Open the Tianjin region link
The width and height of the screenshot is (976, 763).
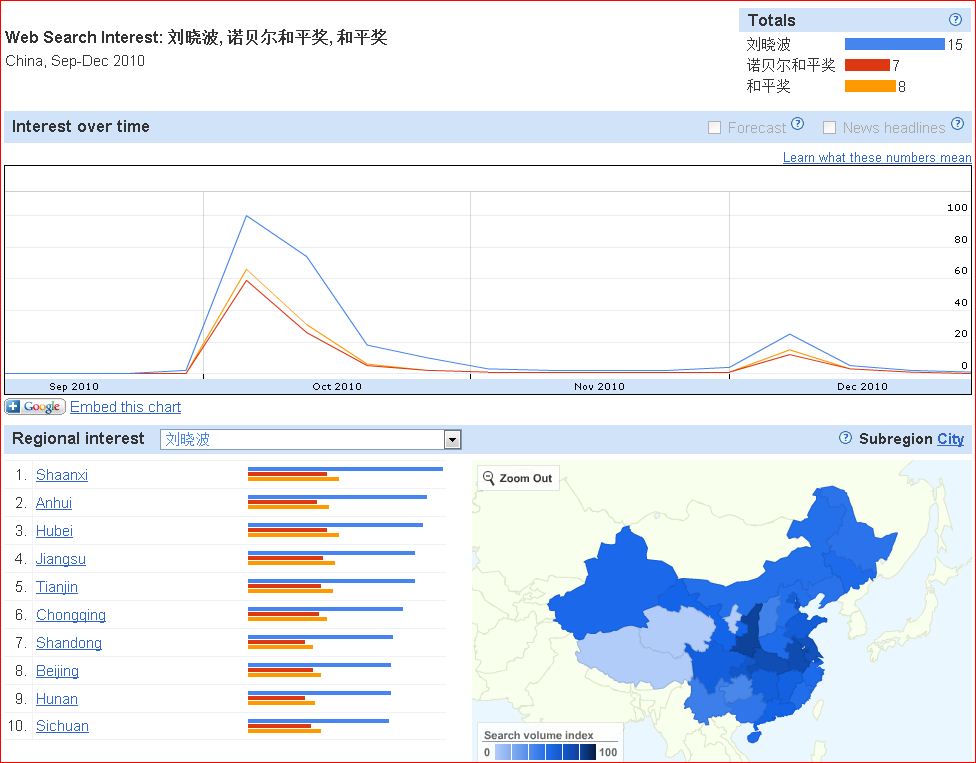[57, 587]
